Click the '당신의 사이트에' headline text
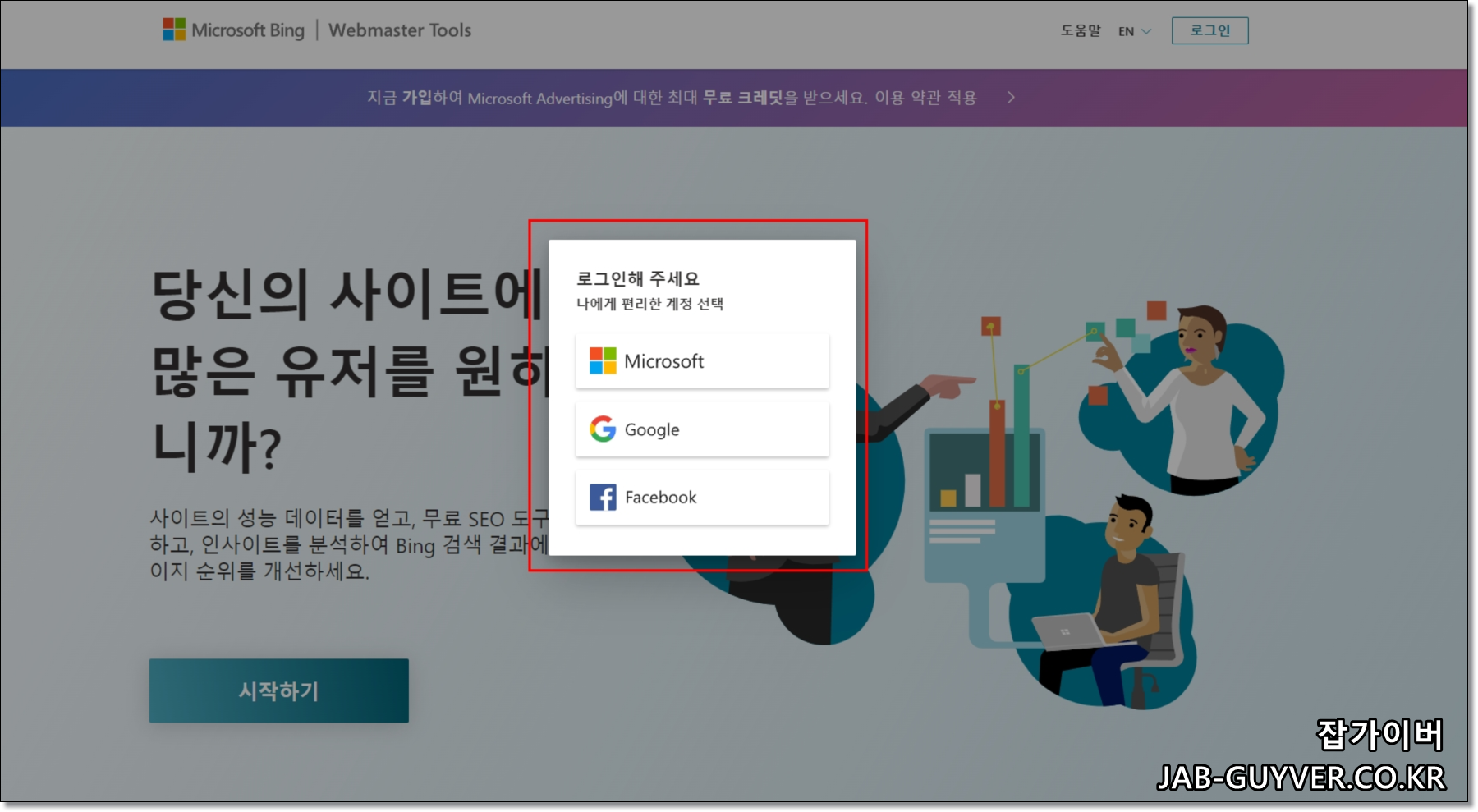 [x=347, y=295]
